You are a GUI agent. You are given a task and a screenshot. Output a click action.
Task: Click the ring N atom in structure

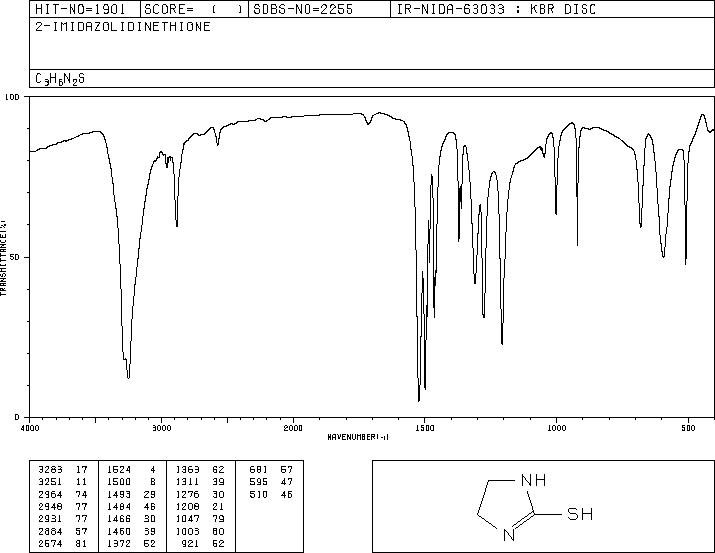coord(509,535)
